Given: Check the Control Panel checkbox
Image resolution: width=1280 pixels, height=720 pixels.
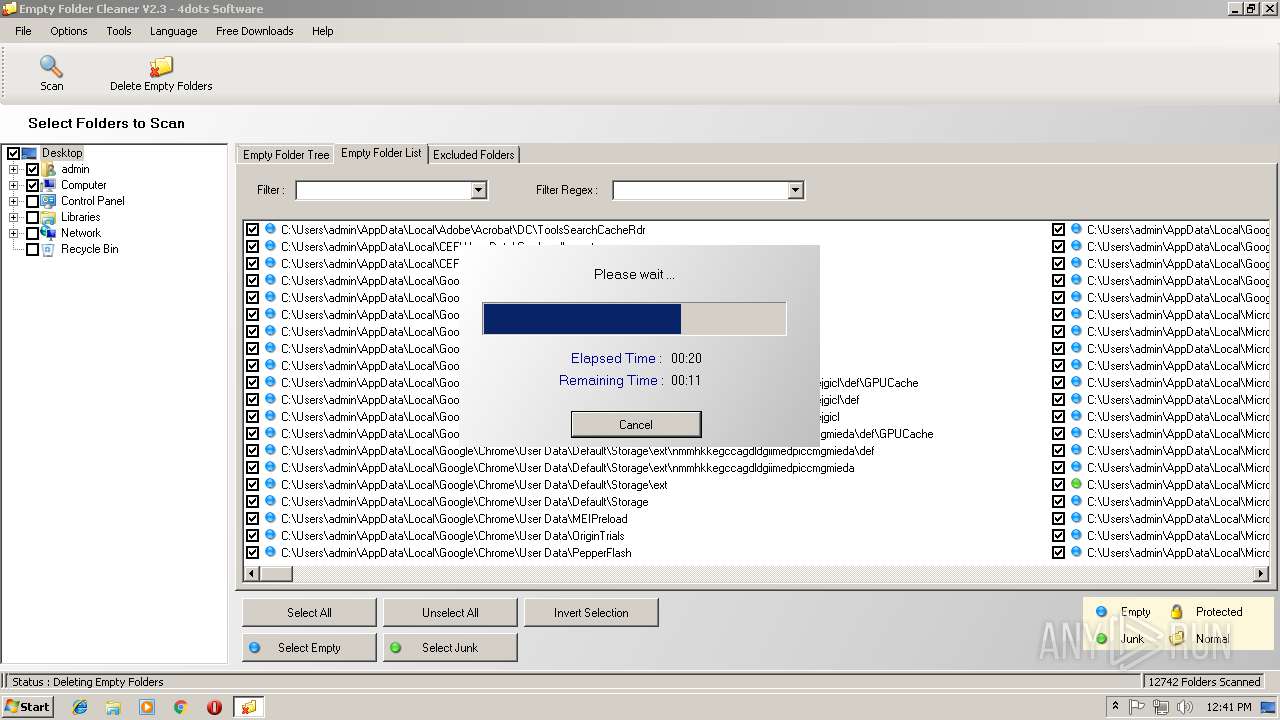Looking at the screenshot, I should [32, 201].
